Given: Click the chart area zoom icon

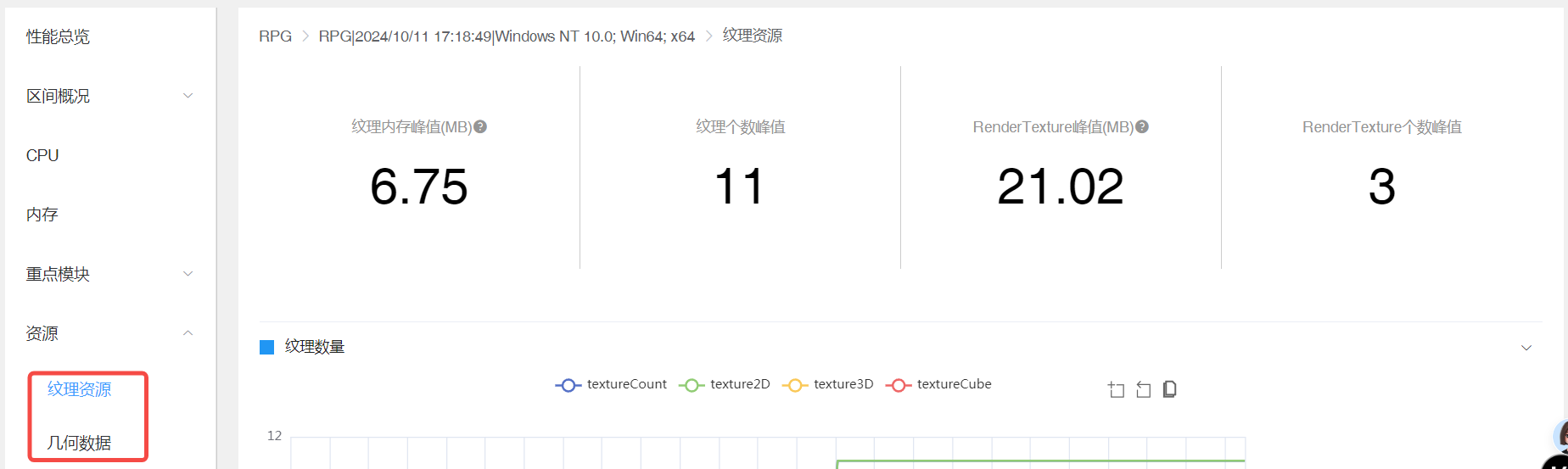Looking at the screenshot, I should (x=1116, y=389).
